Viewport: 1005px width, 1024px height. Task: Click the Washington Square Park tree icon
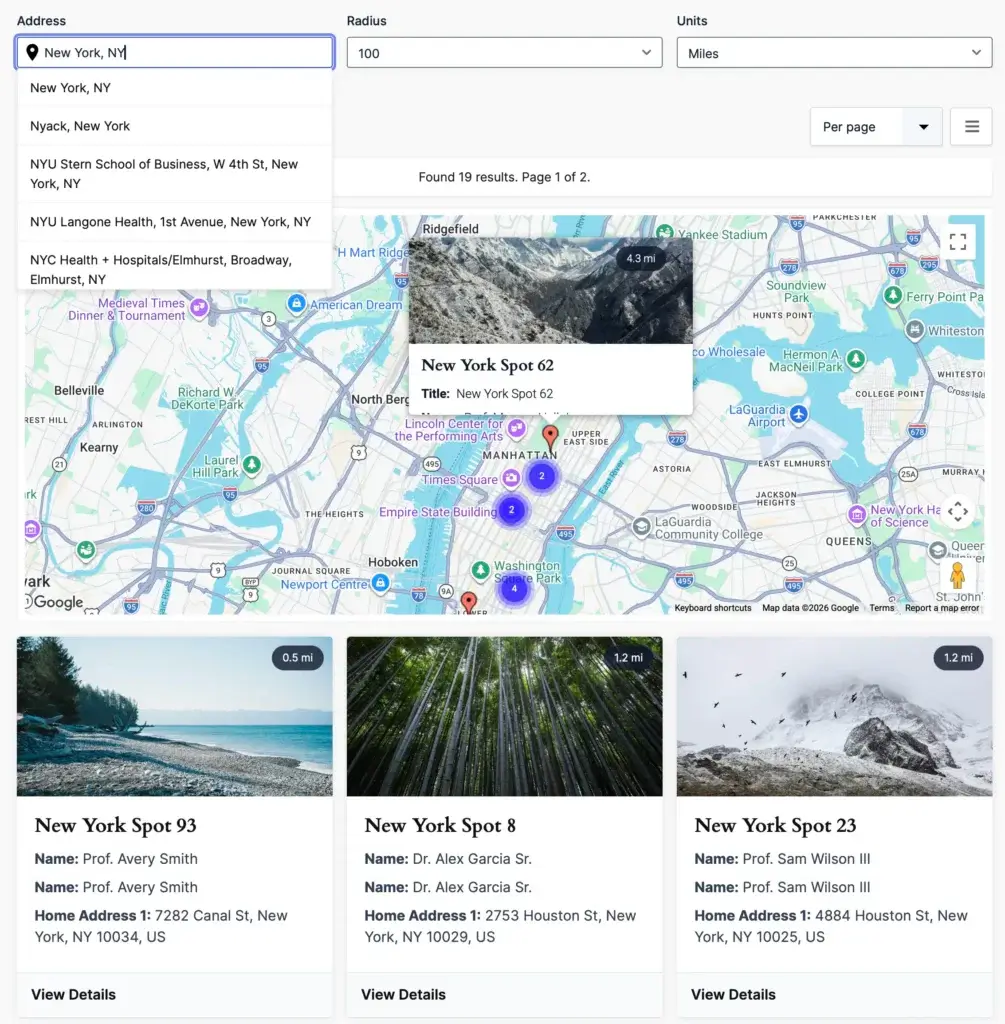(481, 570)
